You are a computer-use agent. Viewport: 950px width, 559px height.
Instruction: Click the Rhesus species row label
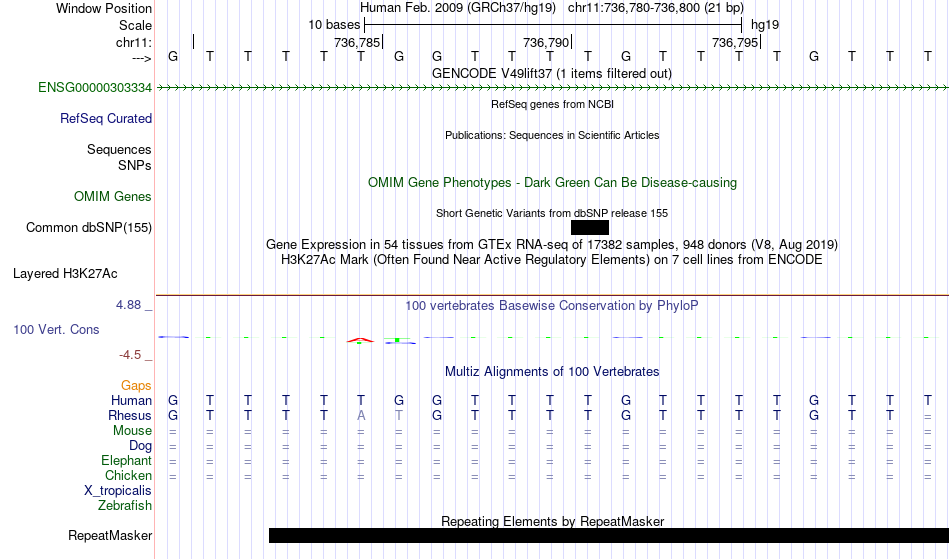130,415
